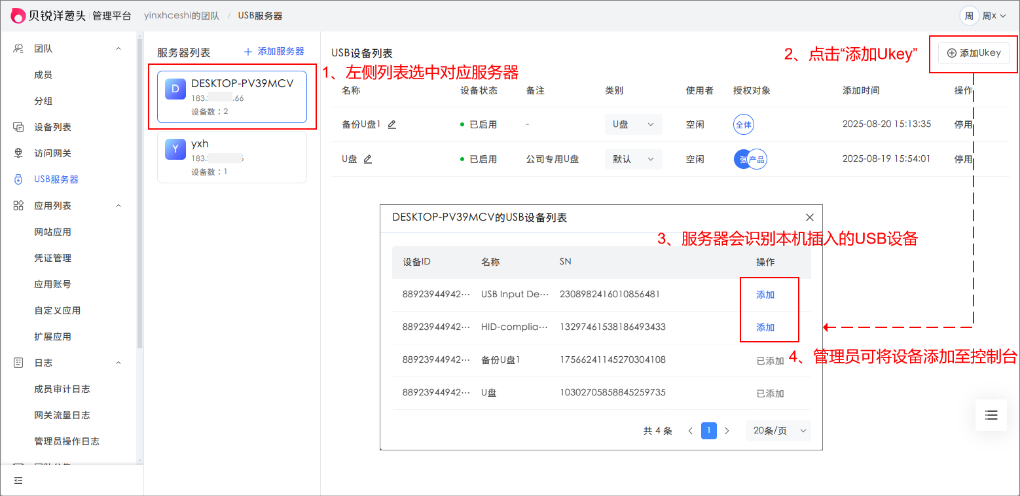This screenshot has height=496, width=1020.
Task: Open the U盘 category dropdown for 备份U盘1
Action: click(633, 124)
